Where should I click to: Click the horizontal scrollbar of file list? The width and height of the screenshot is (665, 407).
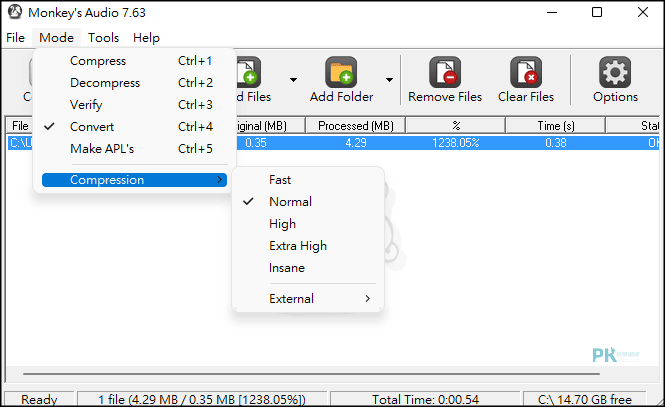tap(311, 374)
